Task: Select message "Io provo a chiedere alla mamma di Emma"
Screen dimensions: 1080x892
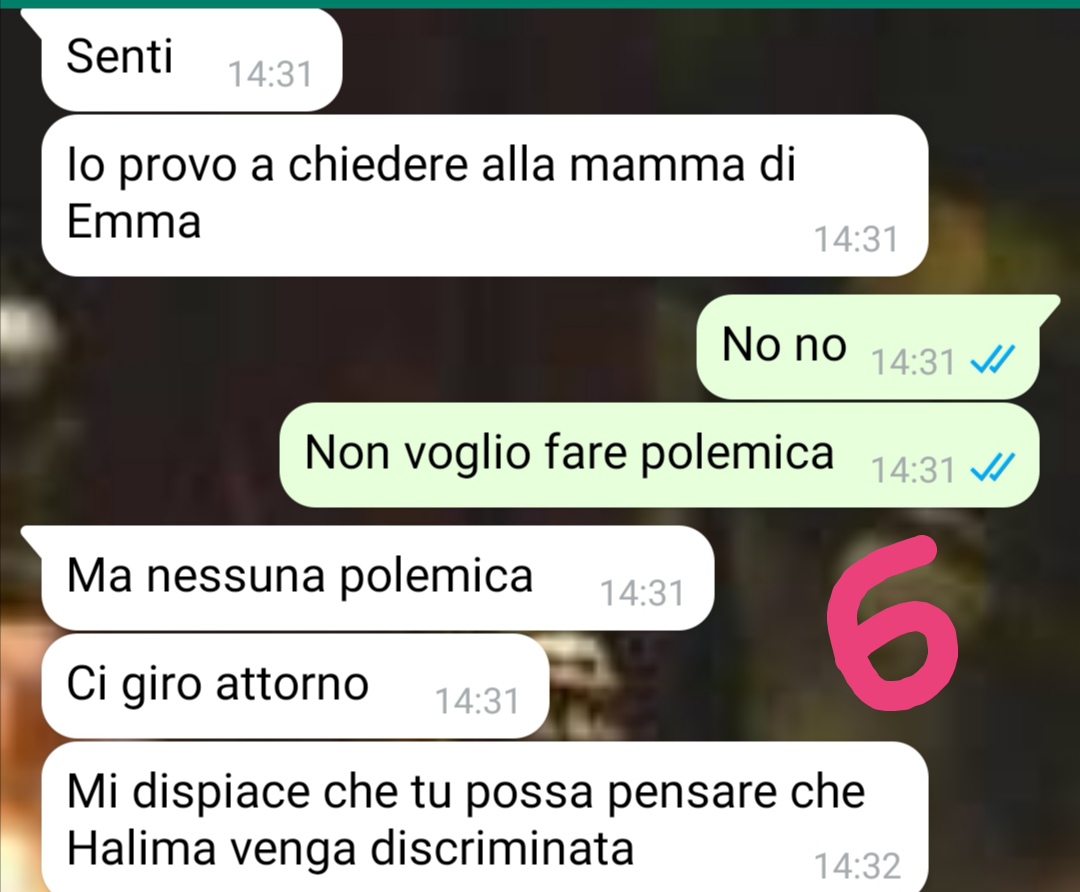Action: 484,196
